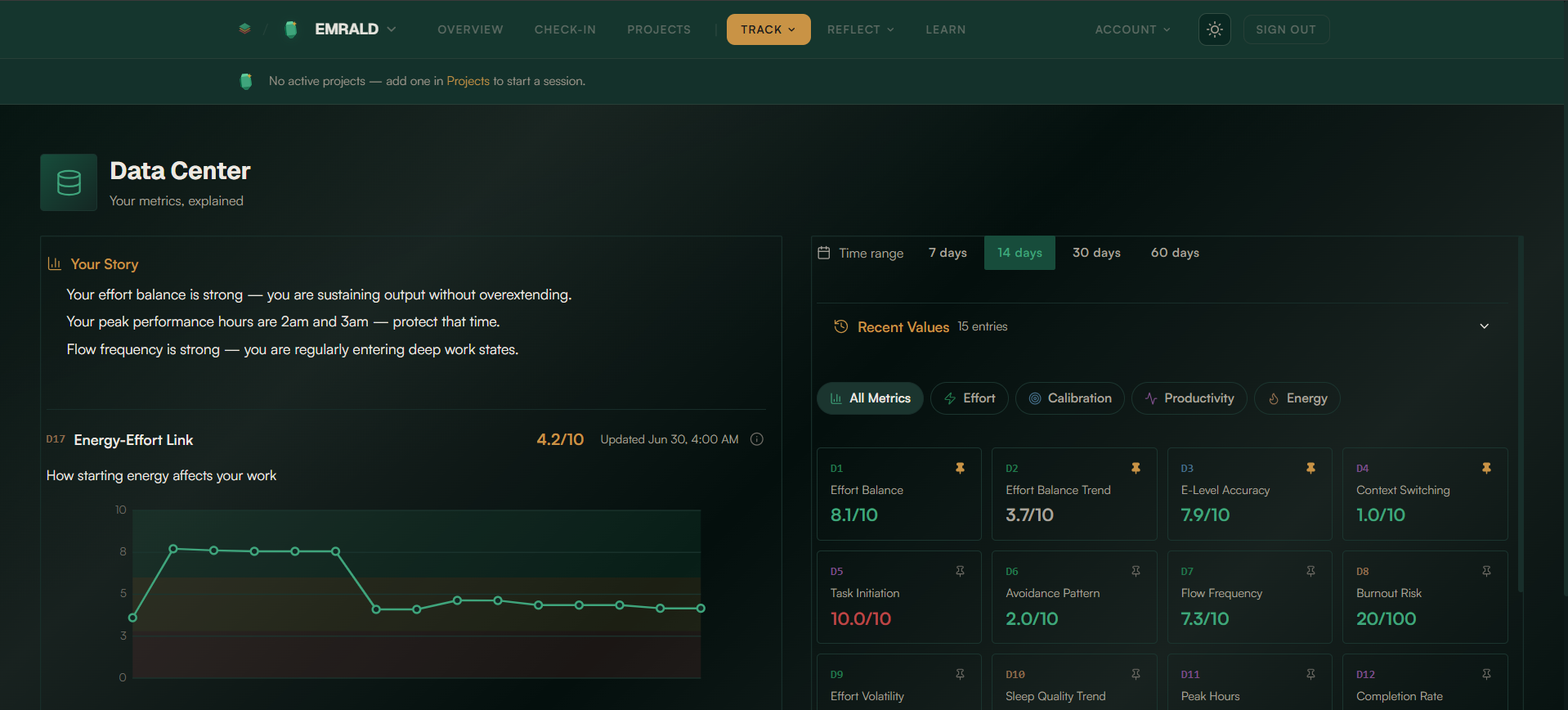Click the stacked layers icon in navbar
The width and height of the screenshot is (1568, 710).
click(x=244, y=29)
